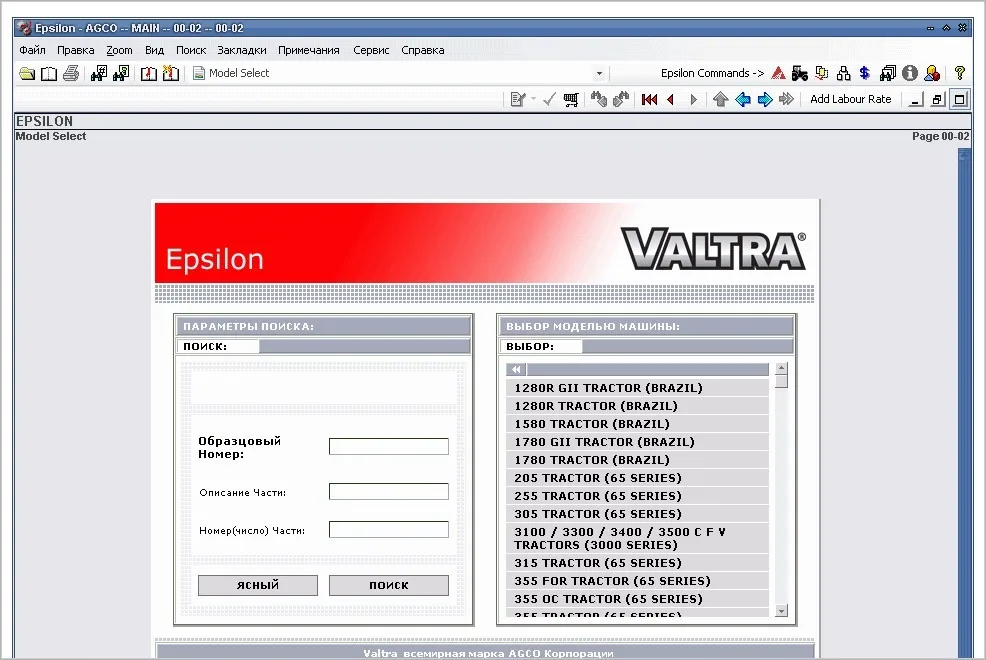Select 355 FOR TRACTOR (65 SERIES)

[638, 581]
